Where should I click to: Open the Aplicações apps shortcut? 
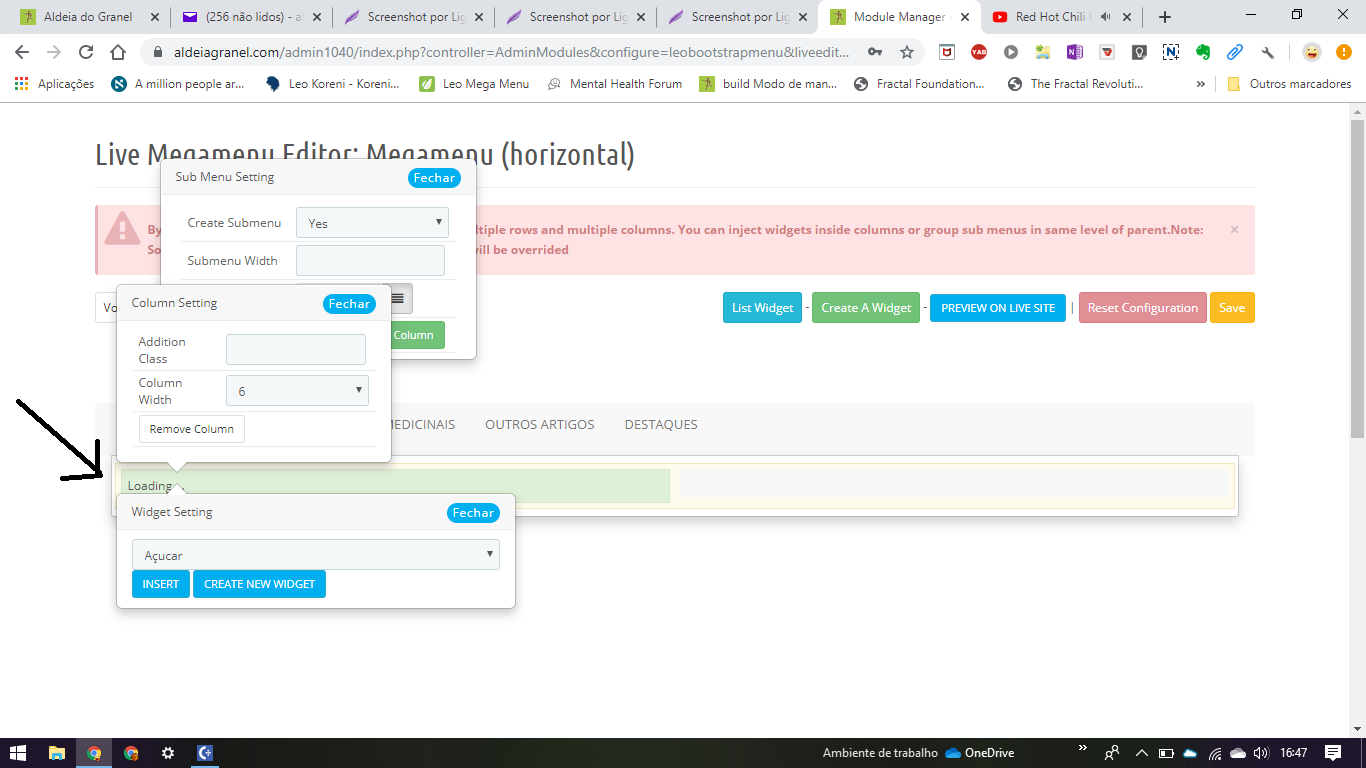[x=55, y=84]
